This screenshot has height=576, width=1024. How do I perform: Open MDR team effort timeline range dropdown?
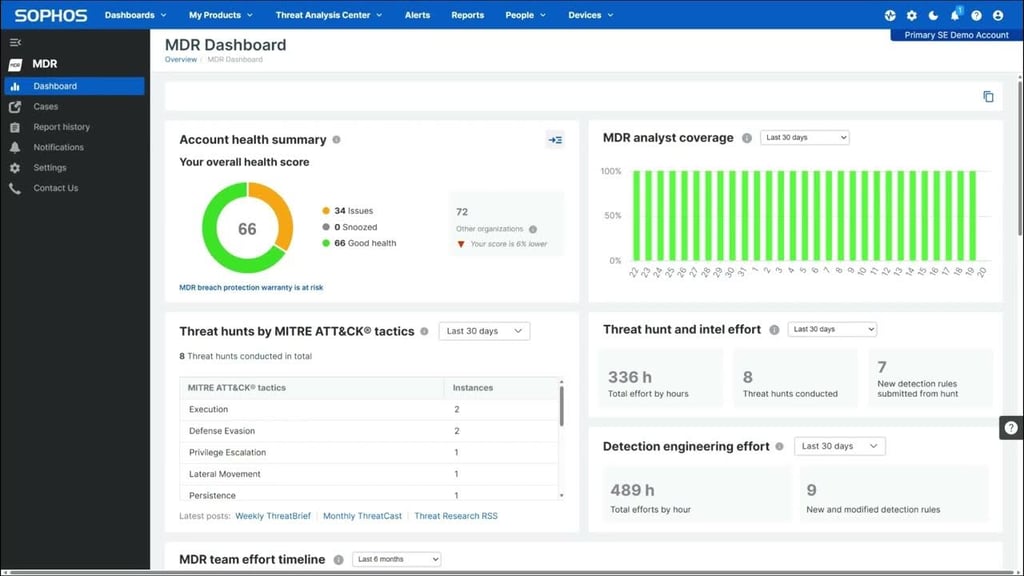click(398, 559)
